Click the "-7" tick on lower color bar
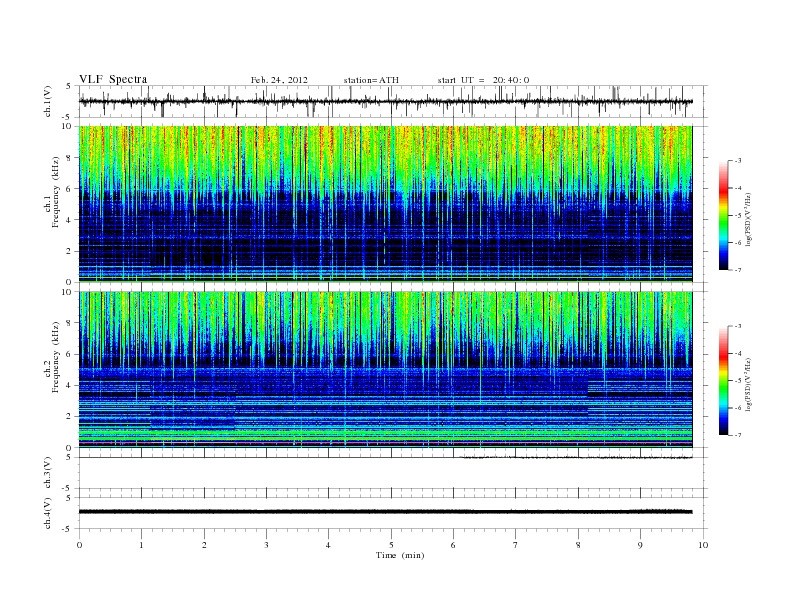Viewport: 792px width, 612px height. point(738,435)
